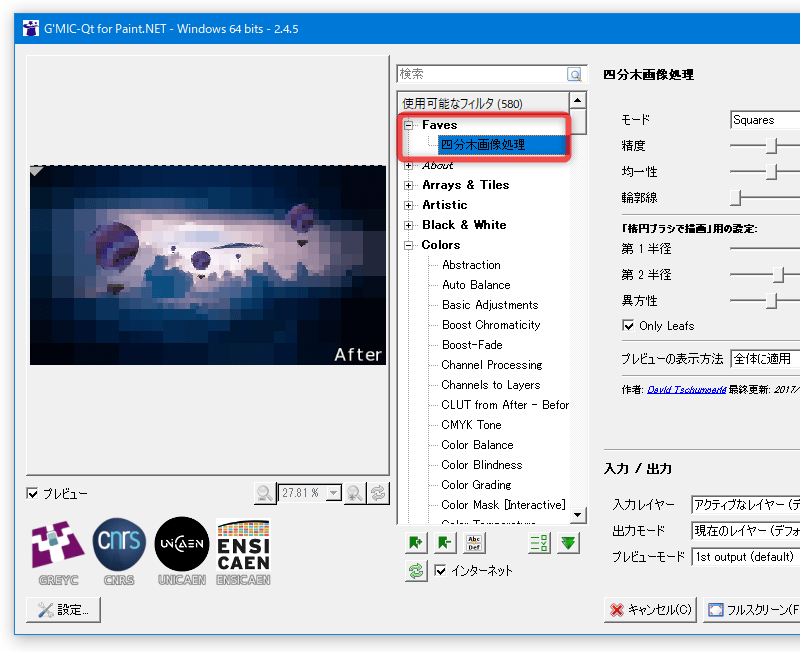
Task: Click the preview split triangle marker
Action: tap(36, 171)
